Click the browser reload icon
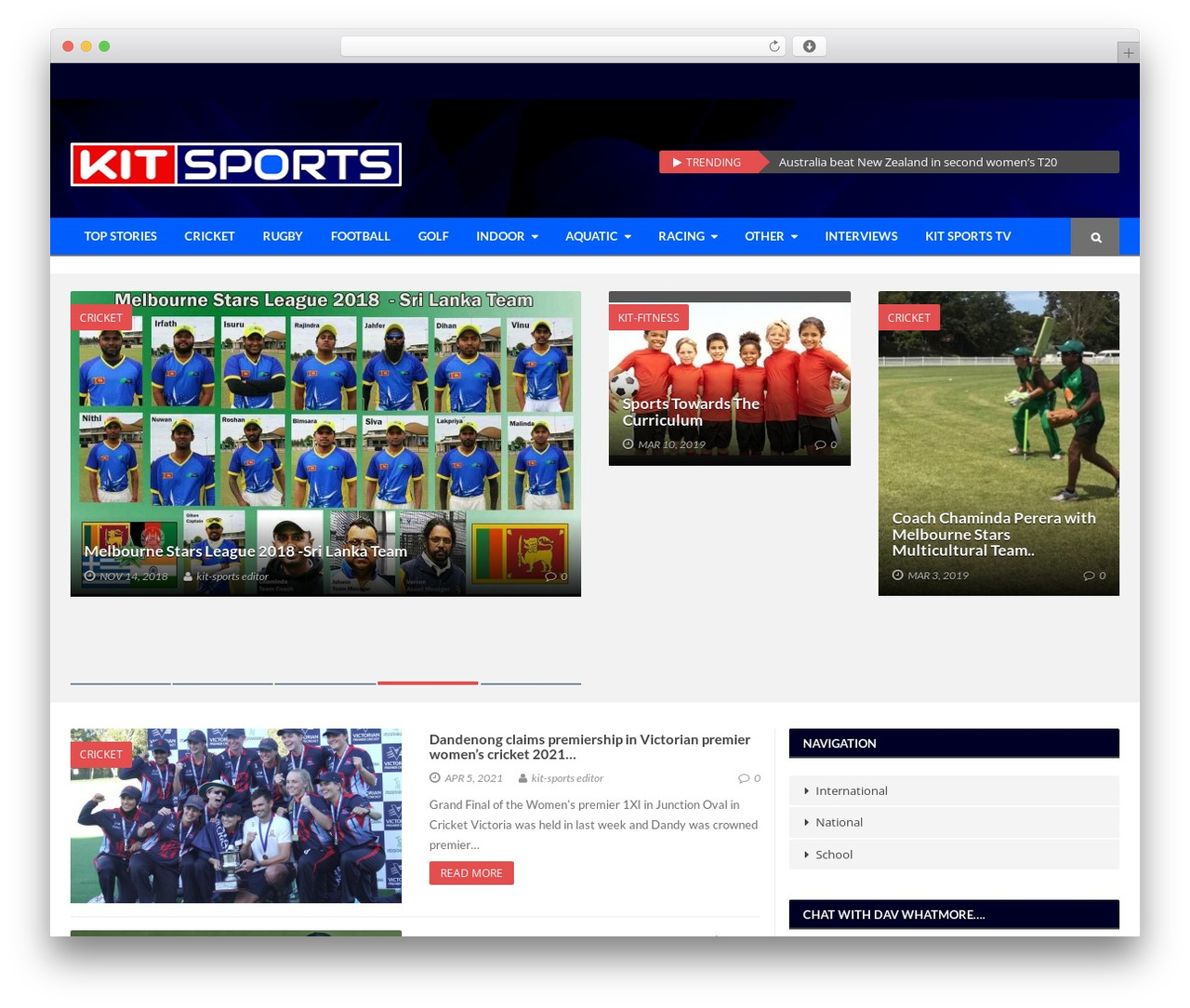This screenshot has width=1190, height=1008. pyautogui.click(x=773, y=46)
